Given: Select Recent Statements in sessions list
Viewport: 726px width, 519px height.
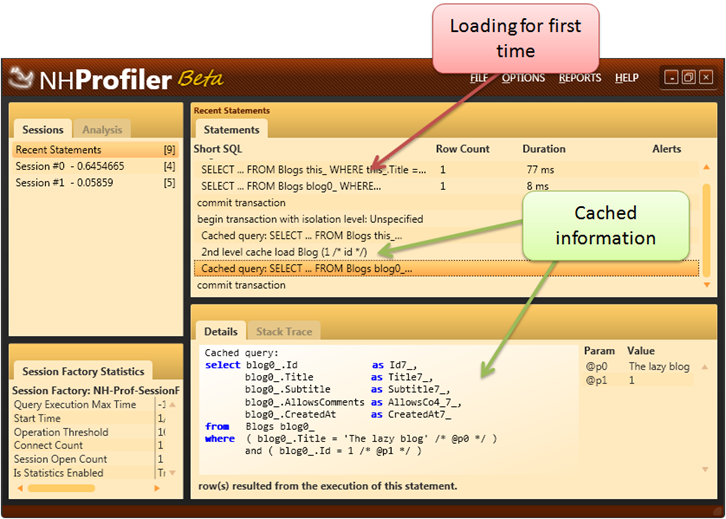Looking at the screenshot, I should click(95, 150).
